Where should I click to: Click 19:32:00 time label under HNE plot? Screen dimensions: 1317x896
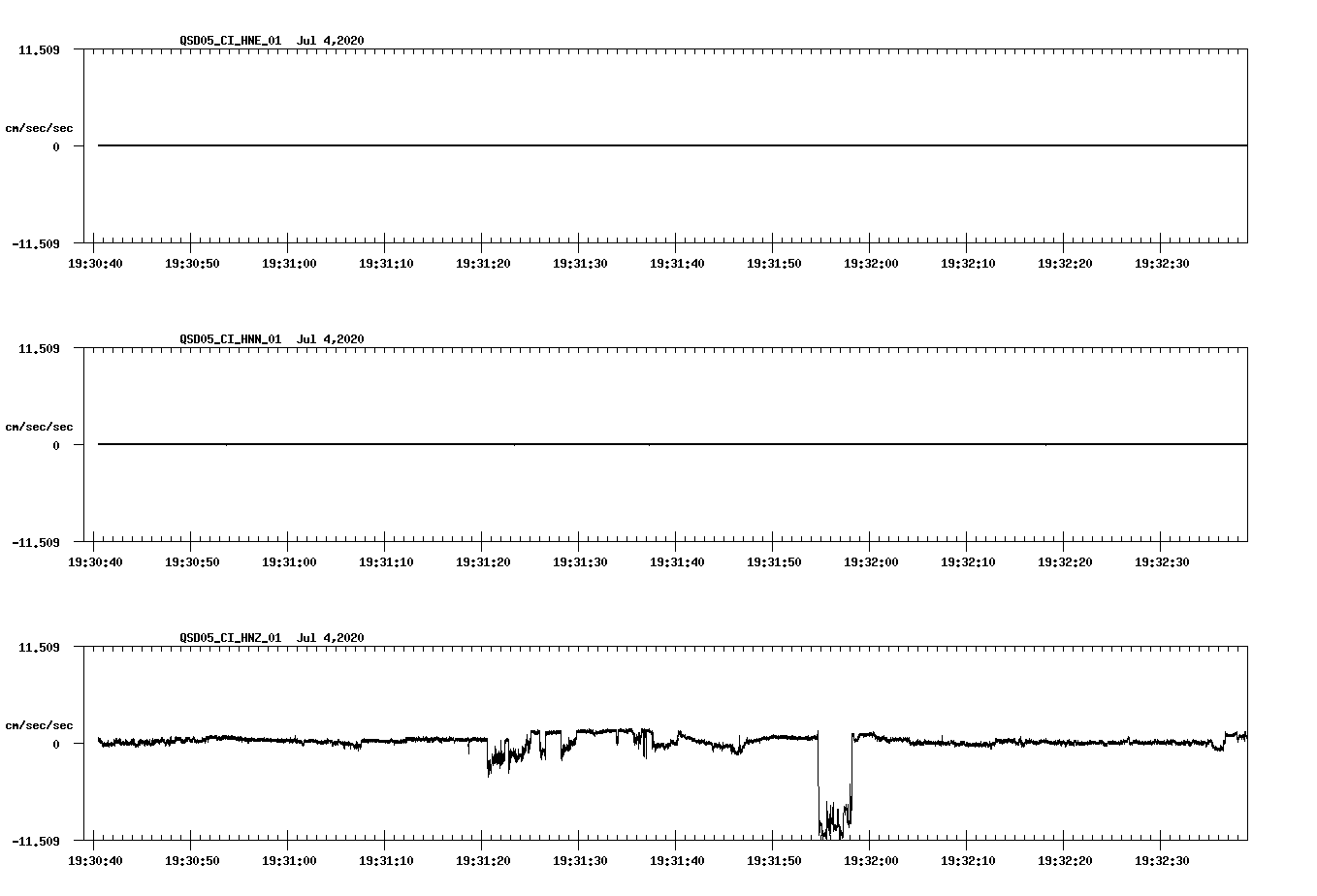point(871,264)
